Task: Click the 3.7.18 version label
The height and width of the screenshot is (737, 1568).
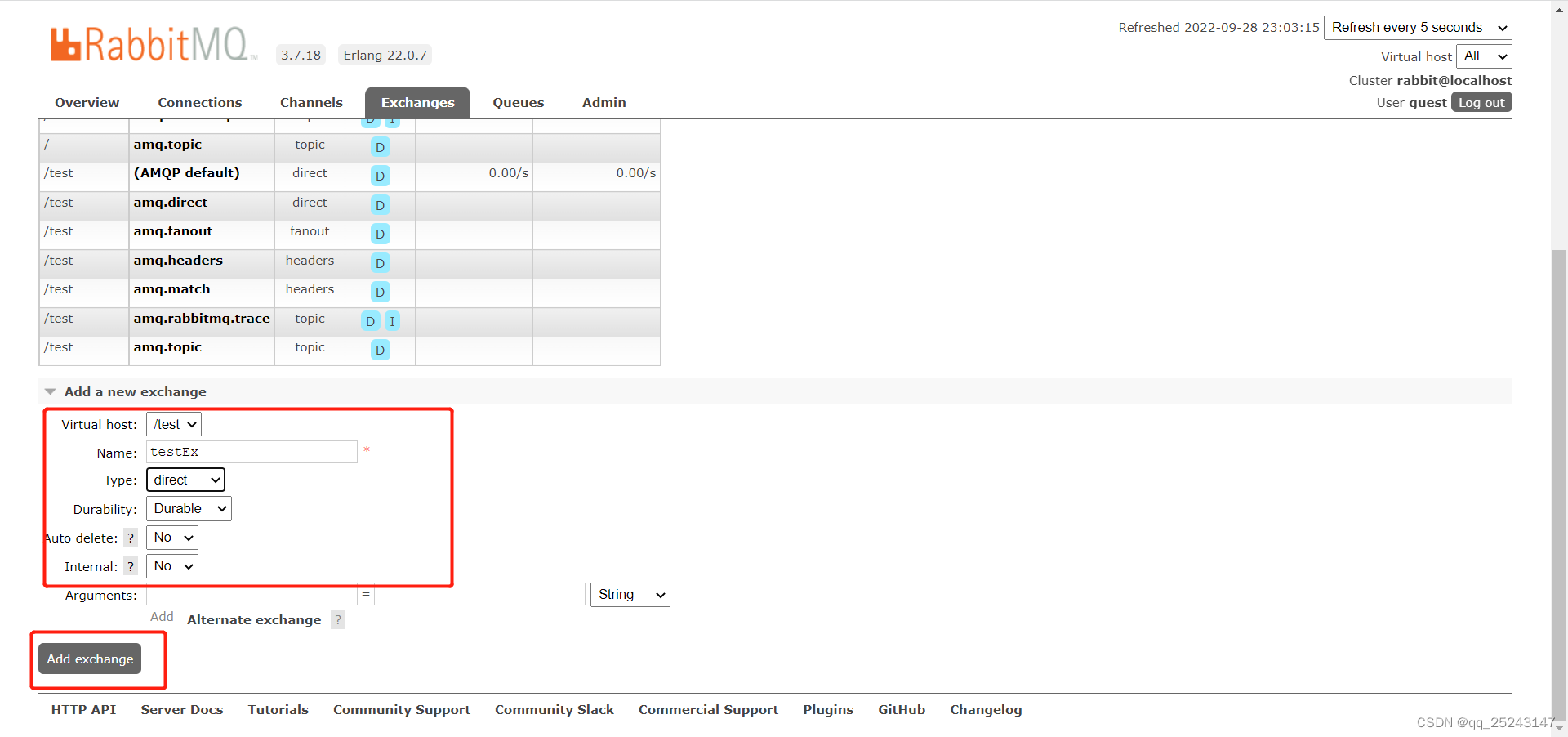Action: (301, 55)
